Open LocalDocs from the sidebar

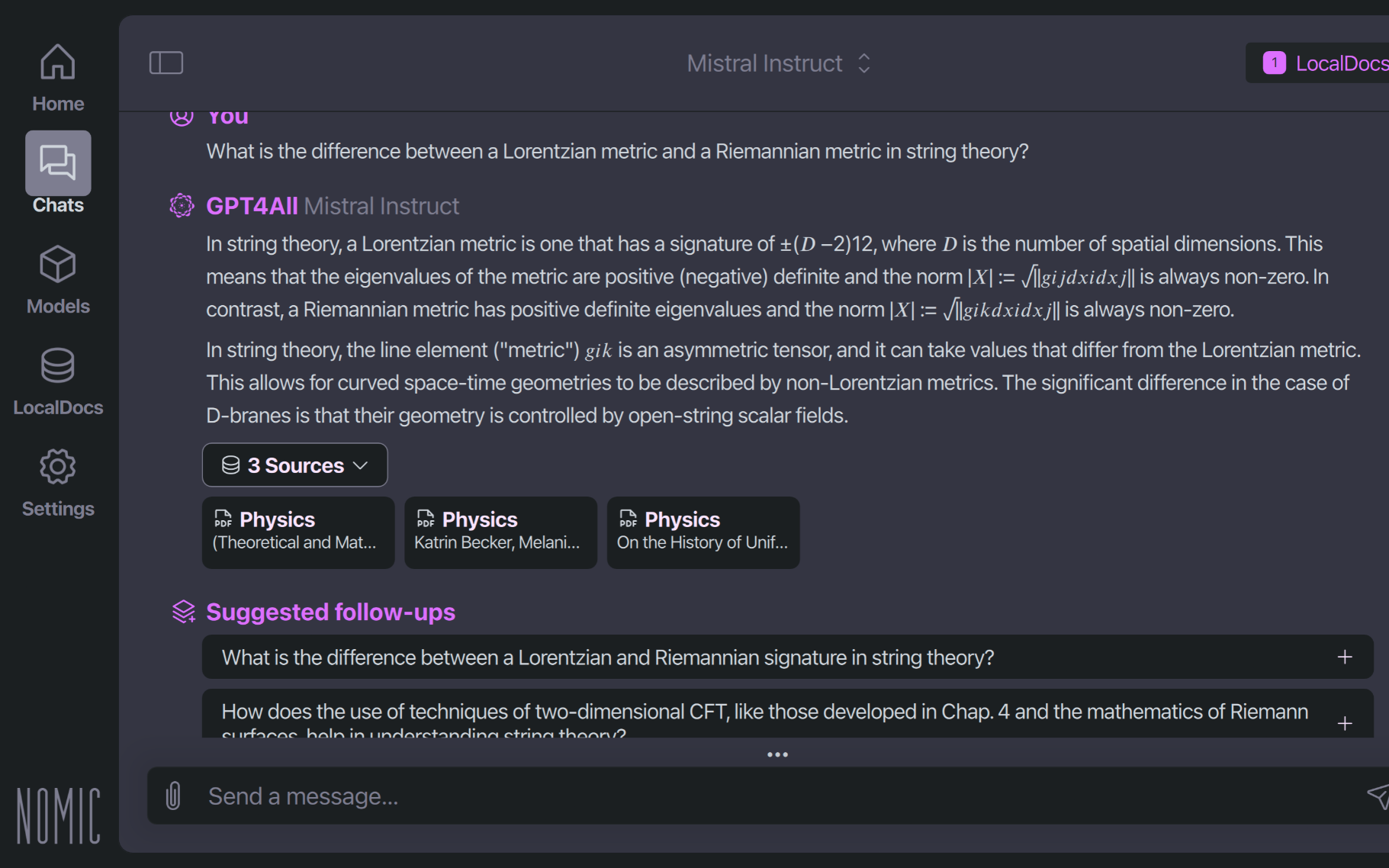pyautogui.click(x=58, y=381)
